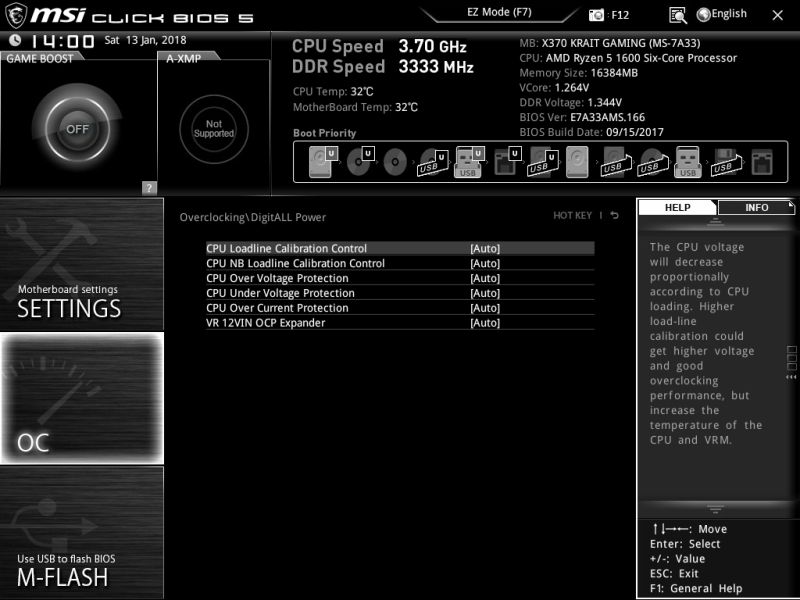The width and height of the screenshot is (800, 600).
Task: Click the DDR Speed 3333 MHz readout
Action: pos(383,66)
